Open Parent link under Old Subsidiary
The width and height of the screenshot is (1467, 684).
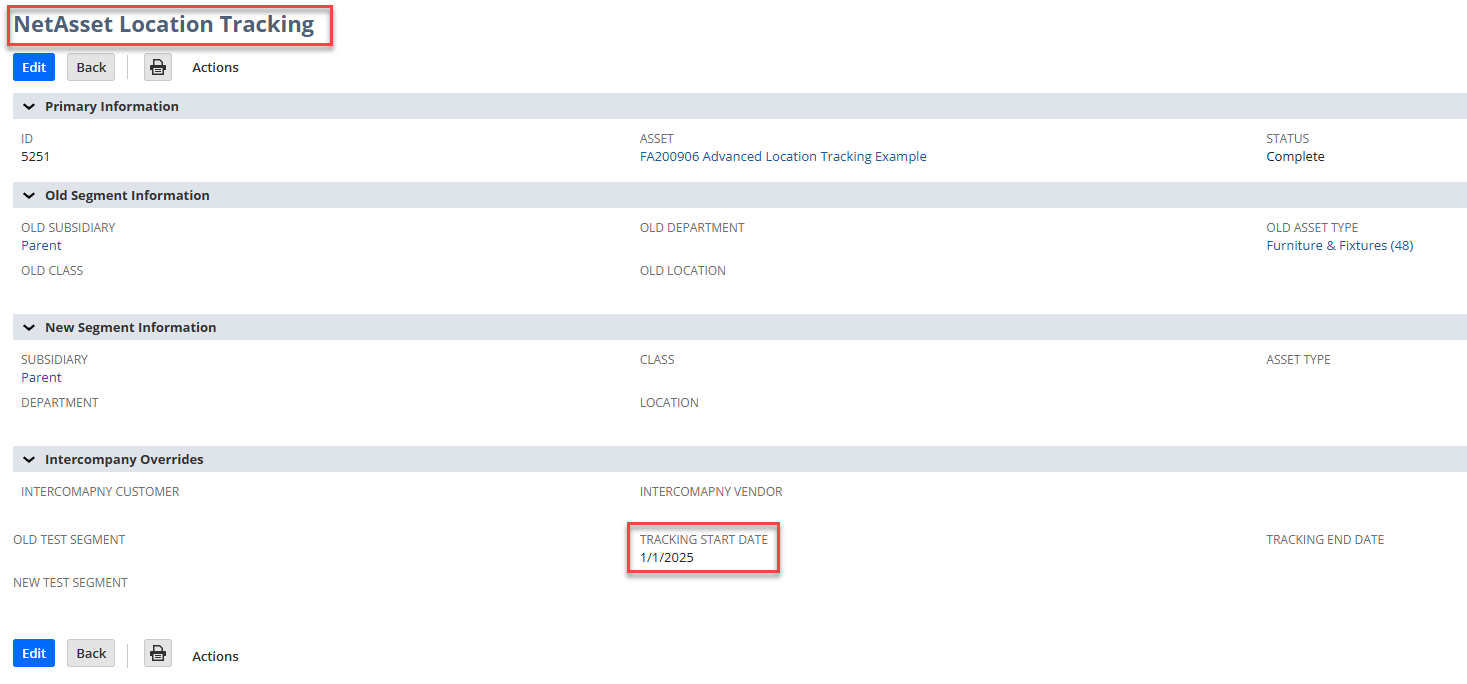point(41,245)
